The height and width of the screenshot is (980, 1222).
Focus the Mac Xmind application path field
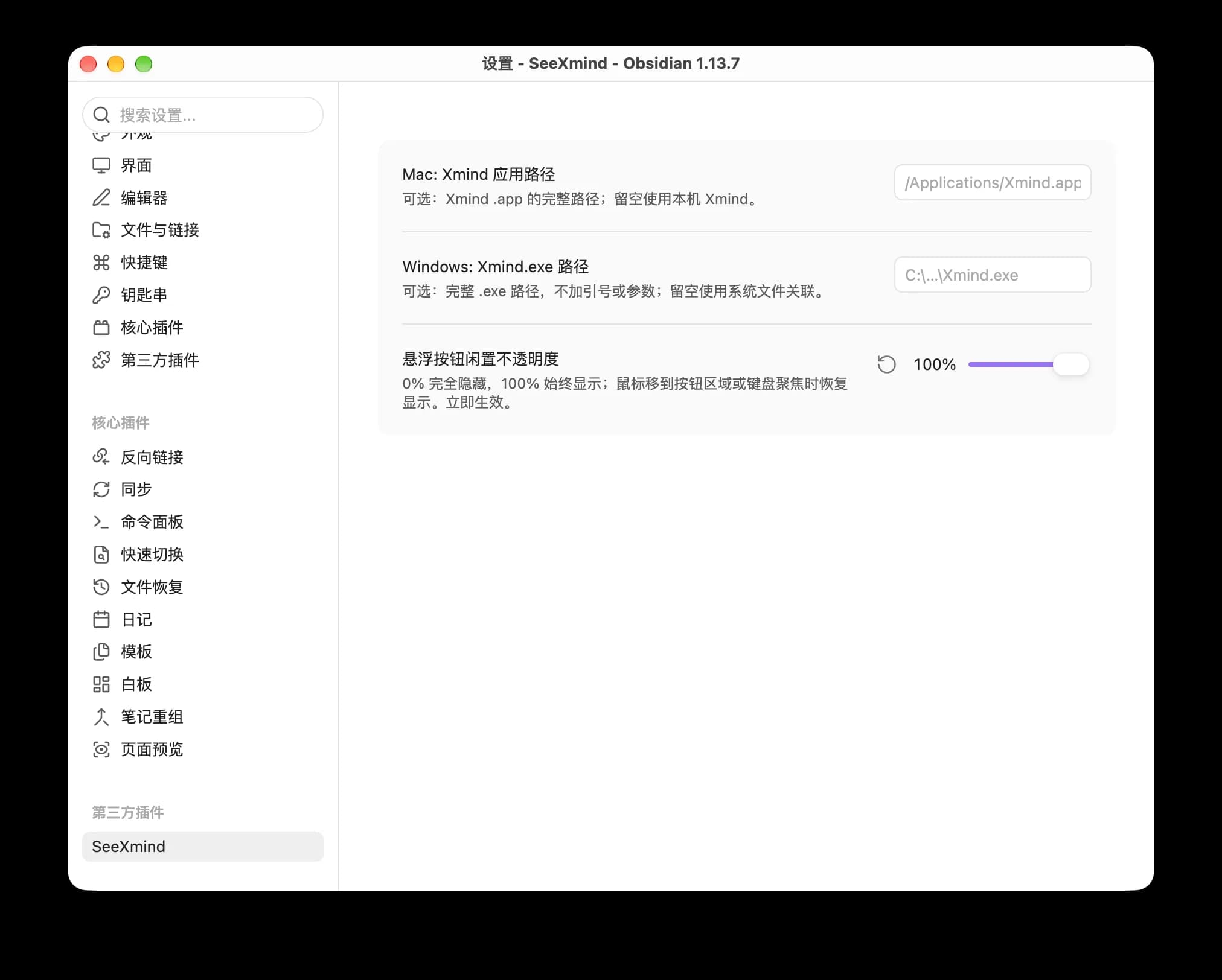(993, 182)
